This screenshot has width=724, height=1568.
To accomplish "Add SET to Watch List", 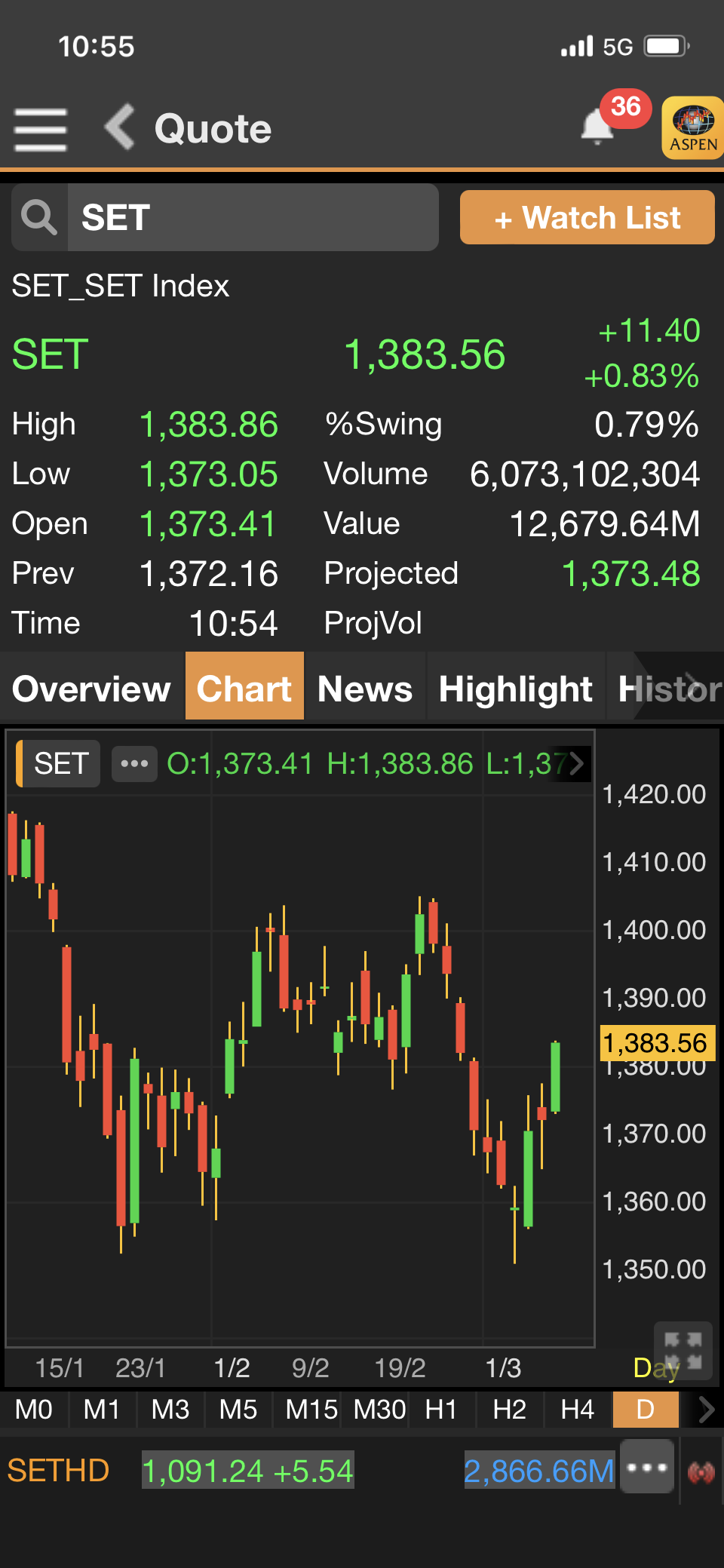I will coord(587,217).
